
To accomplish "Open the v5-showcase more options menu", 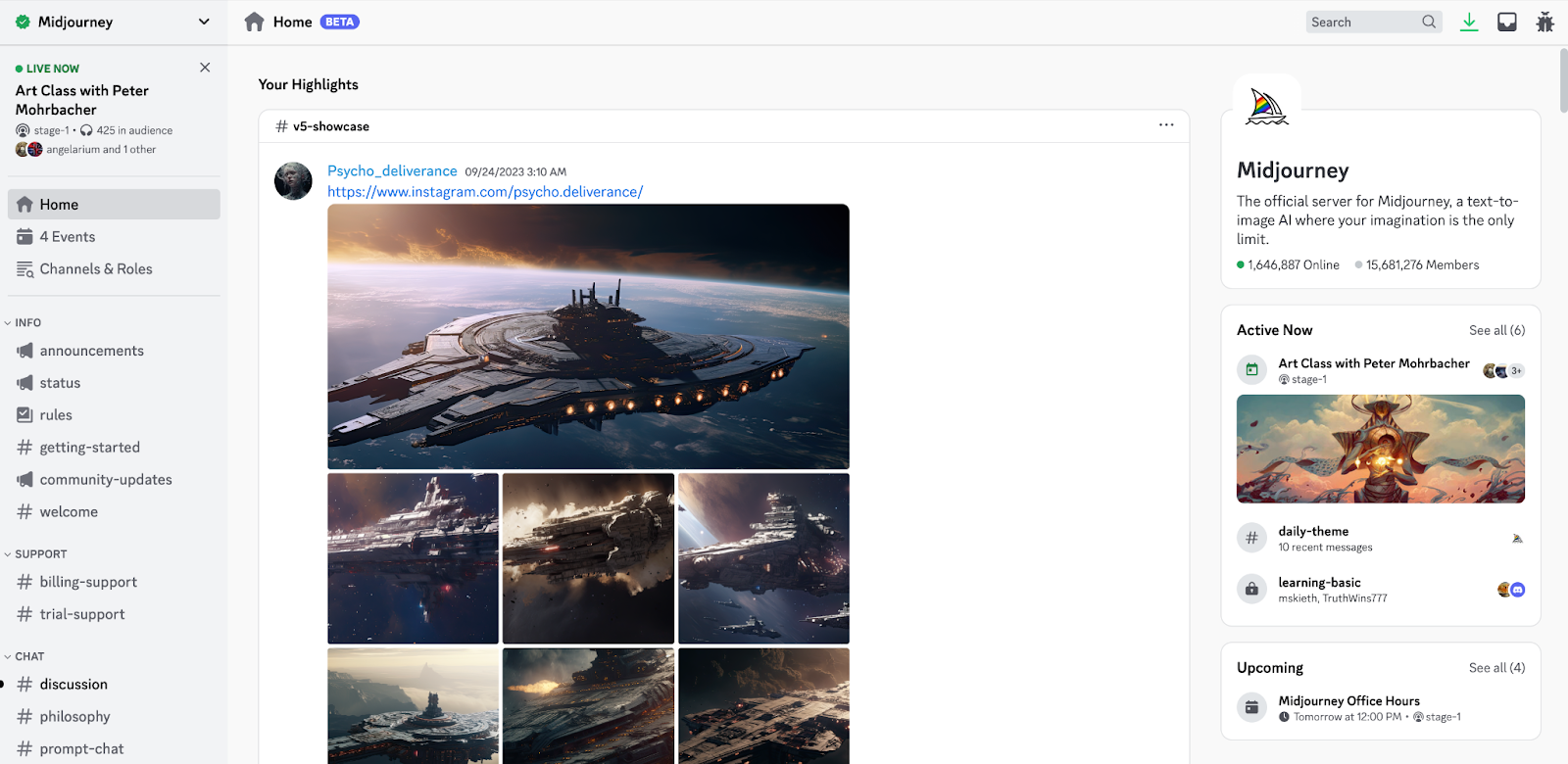I will click(x=1166, y=125).
